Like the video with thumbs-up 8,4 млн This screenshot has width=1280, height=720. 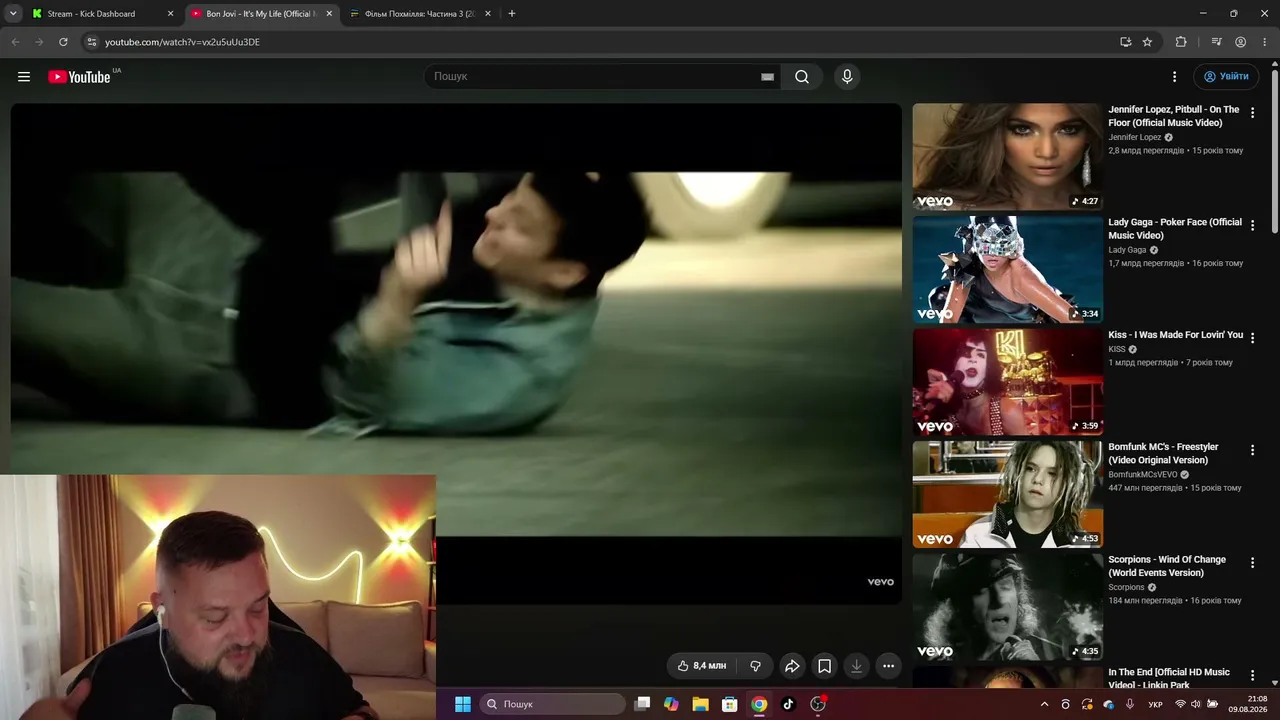pos(702,666)
